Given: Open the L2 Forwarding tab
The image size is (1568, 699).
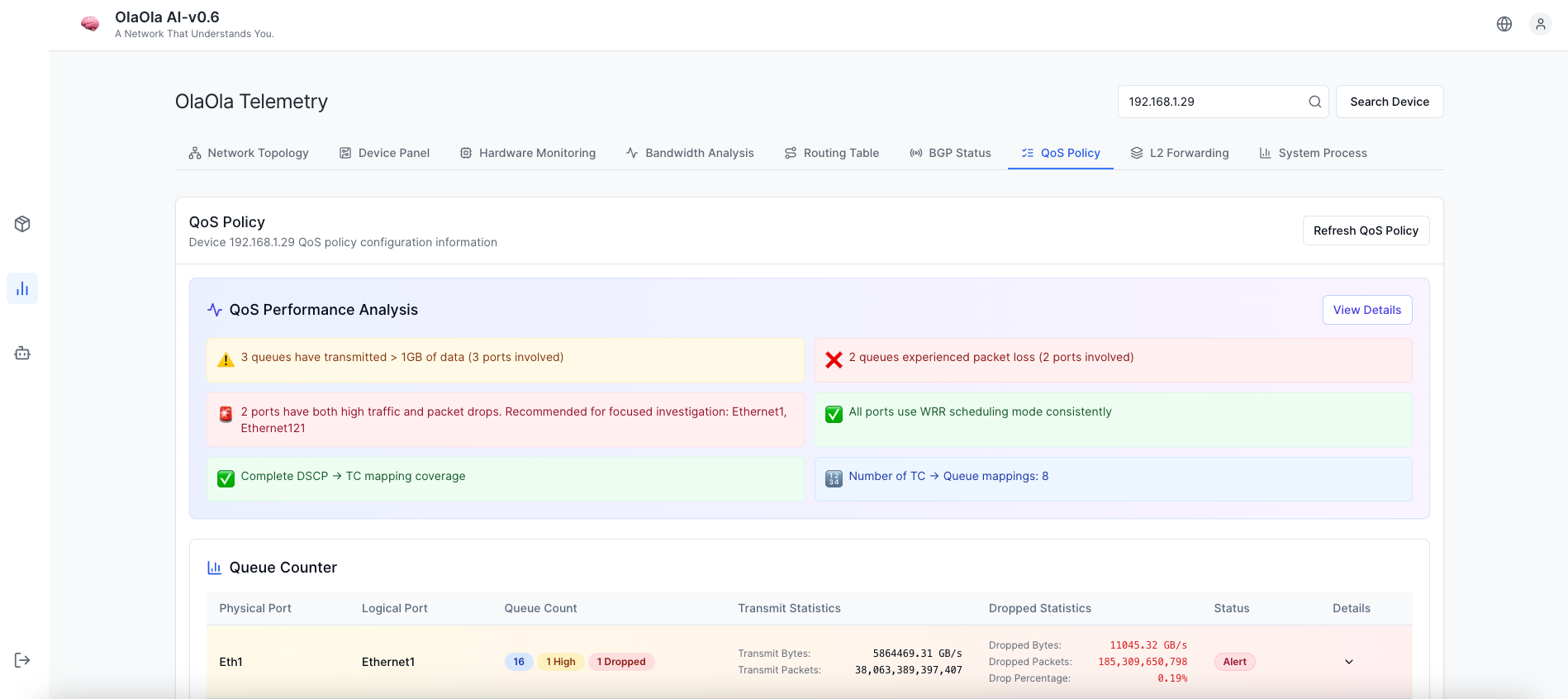Looking at the screenshot, I should click(1180, 153).
